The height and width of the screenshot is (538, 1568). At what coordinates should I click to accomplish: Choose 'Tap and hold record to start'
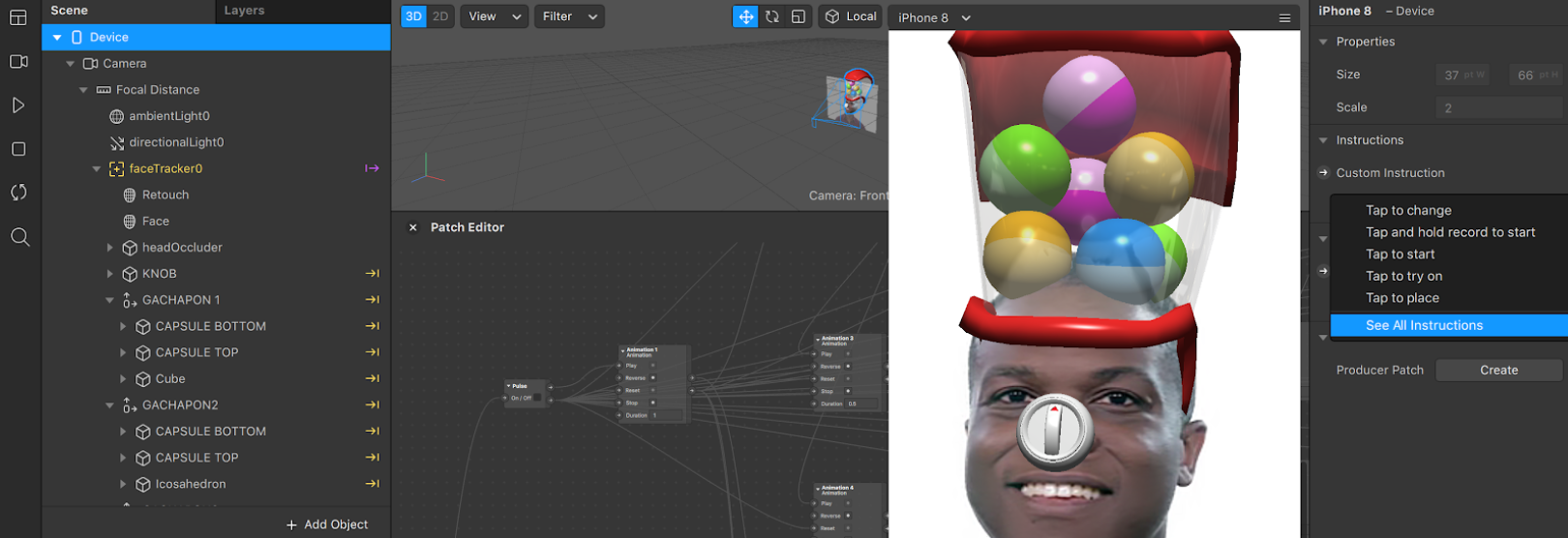point(1449,232)
